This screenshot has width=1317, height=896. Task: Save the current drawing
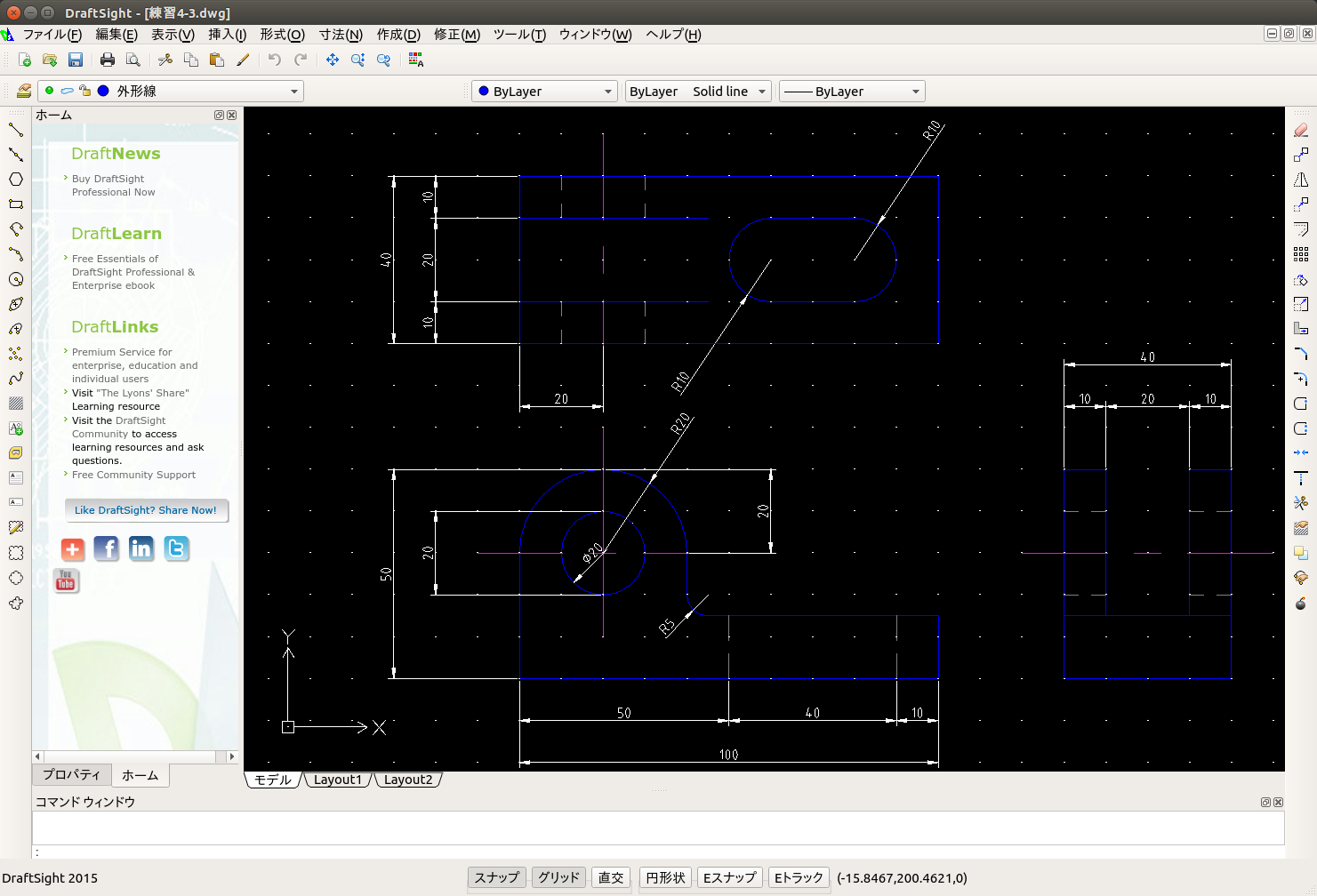[x=76, y=60]
